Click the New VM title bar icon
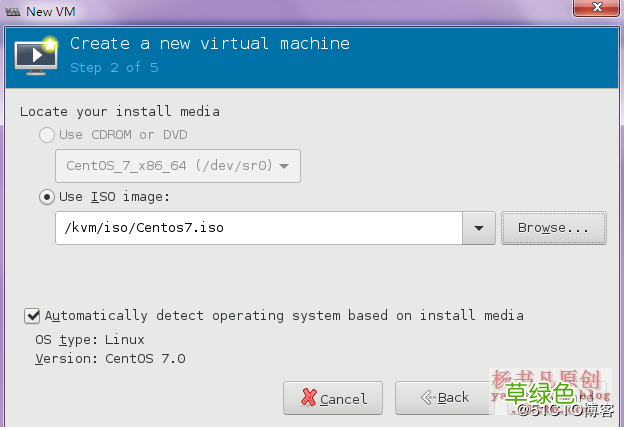The height and width of the screenshot is (427, 624). [x=10, y=10]
